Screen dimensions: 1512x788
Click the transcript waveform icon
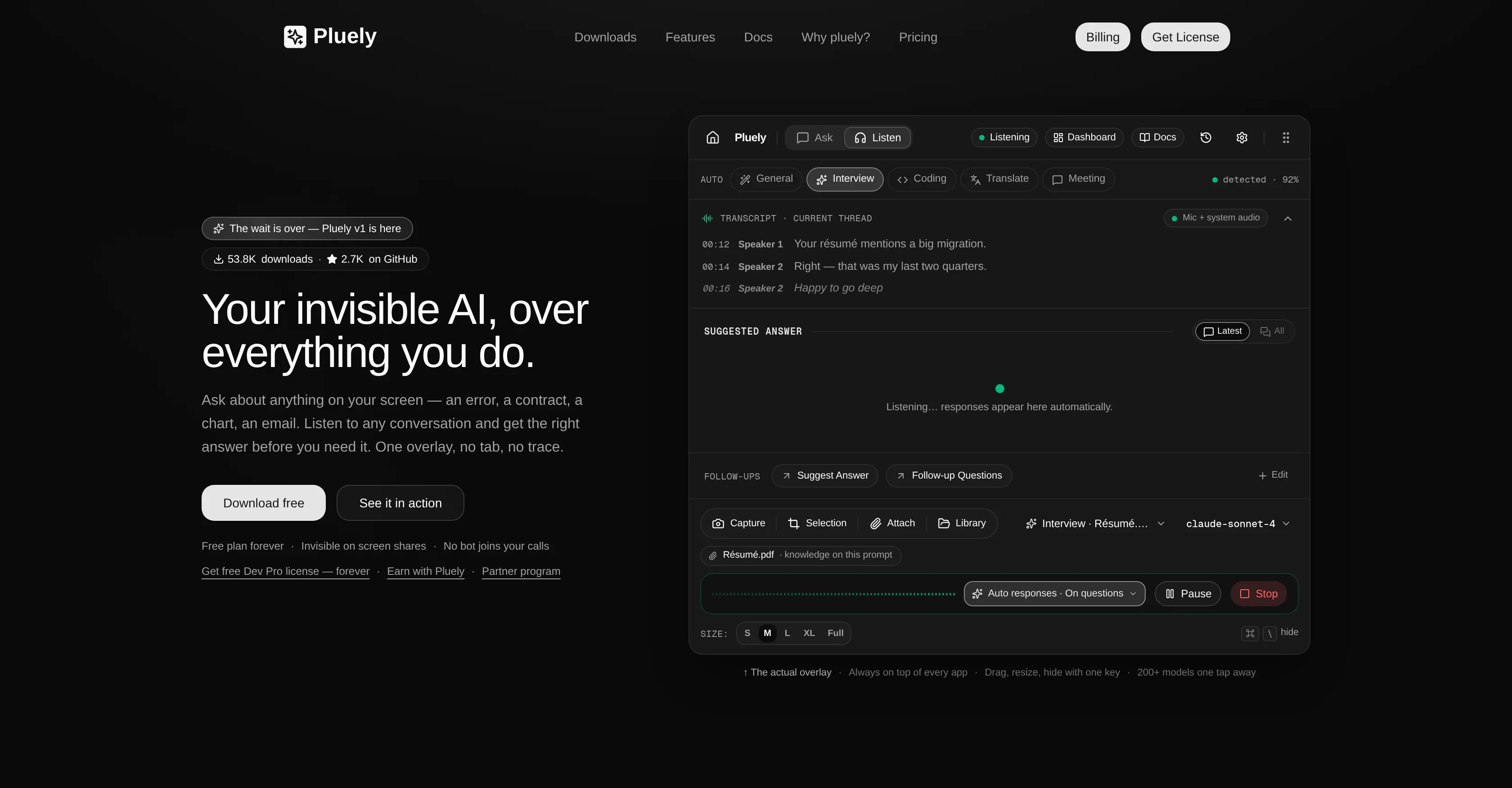coord(707,218)
